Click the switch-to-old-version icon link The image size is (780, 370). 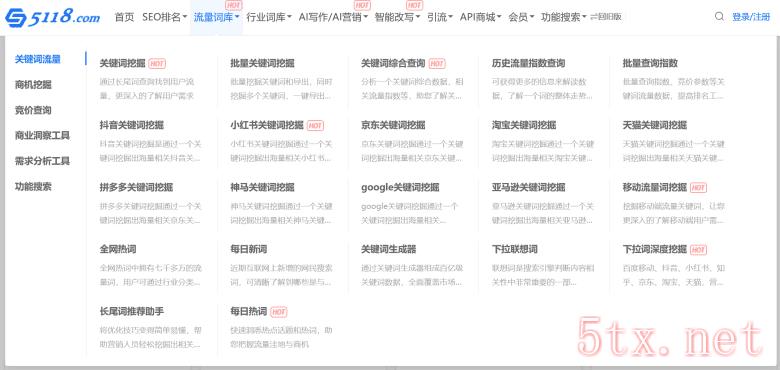click(605, 17)
